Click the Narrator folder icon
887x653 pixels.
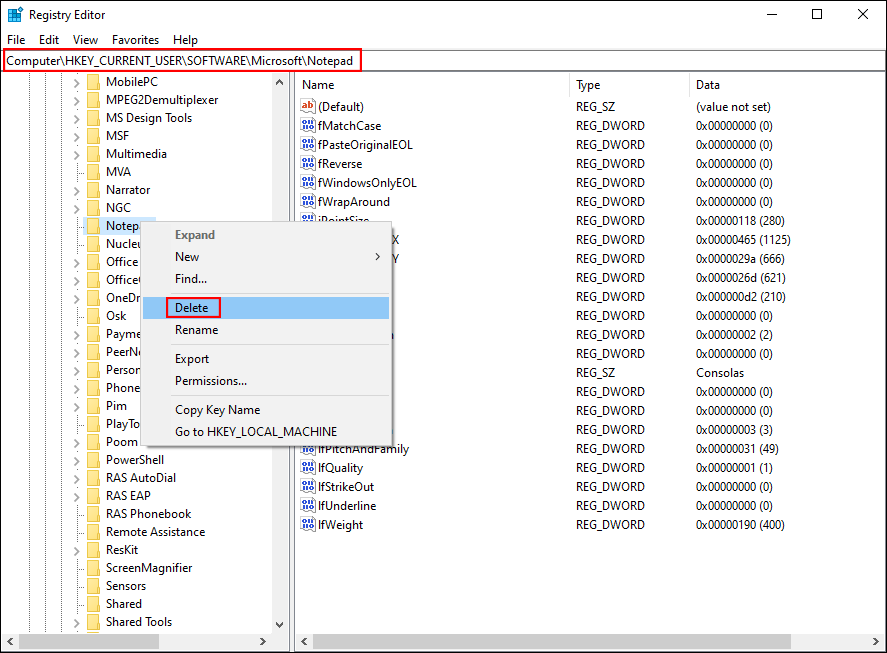tap(93, 190)
